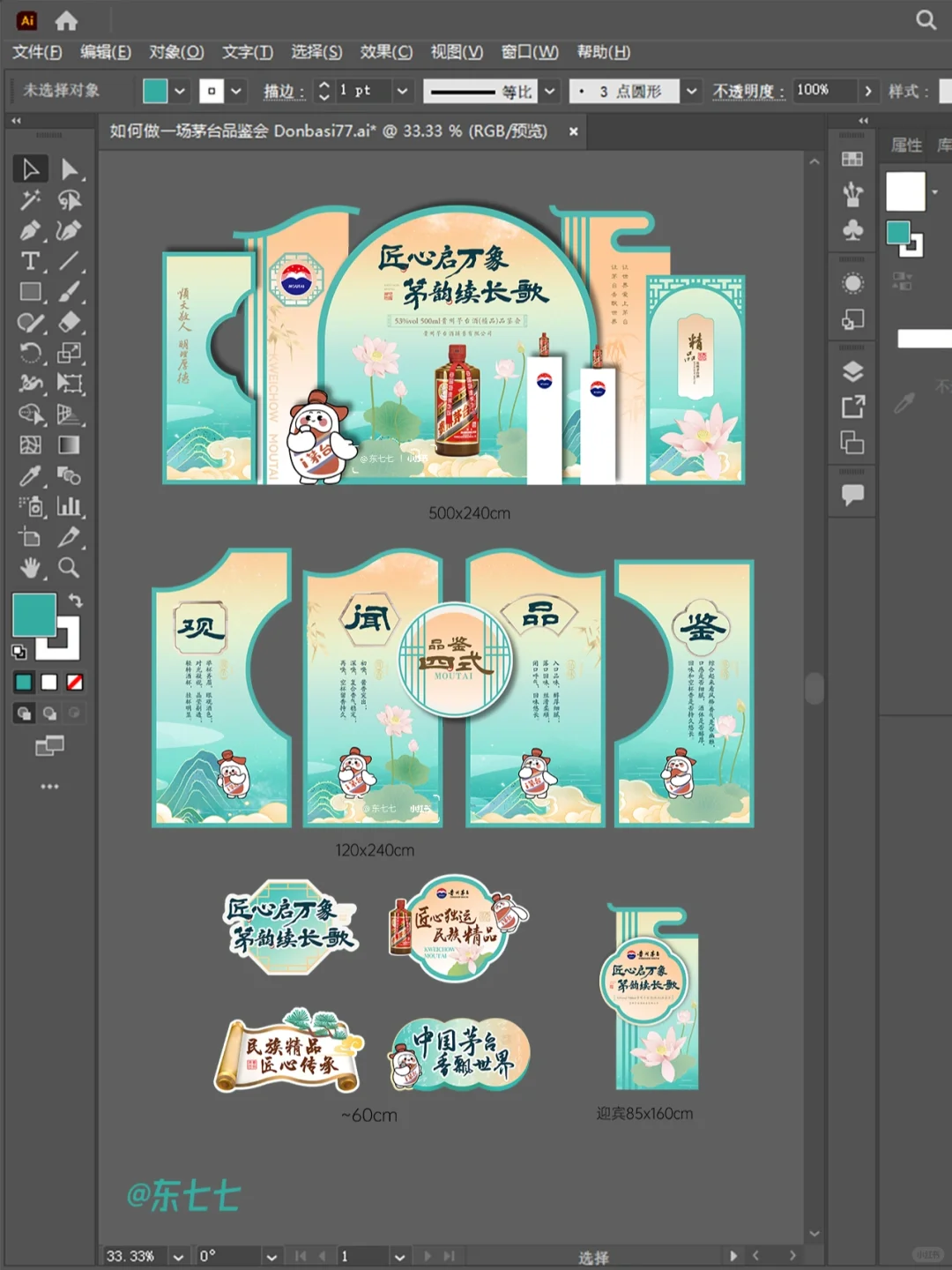
Task: Select the Shaper tool
Action: (30, 323)
